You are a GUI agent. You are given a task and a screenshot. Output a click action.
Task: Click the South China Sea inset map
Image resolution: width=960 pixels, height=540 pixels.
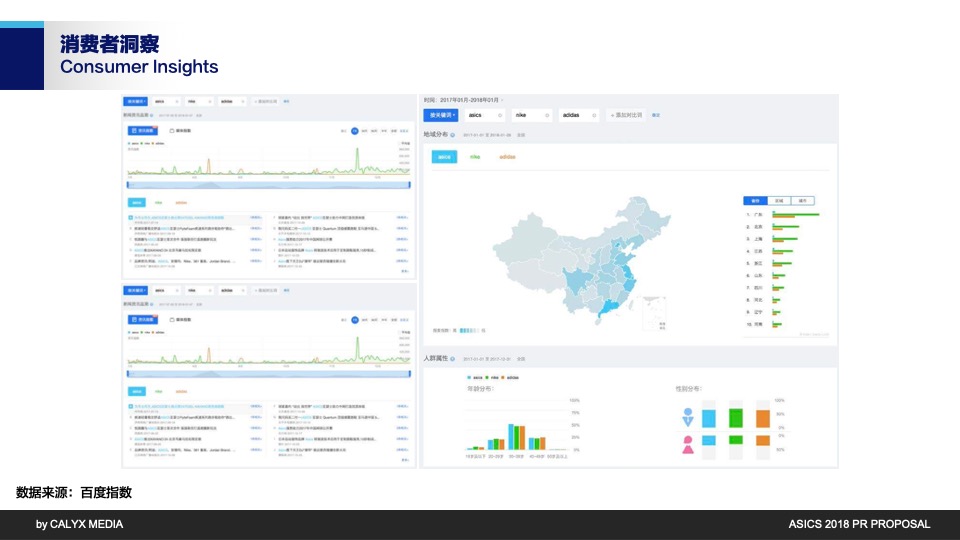(x=654, y=312)
